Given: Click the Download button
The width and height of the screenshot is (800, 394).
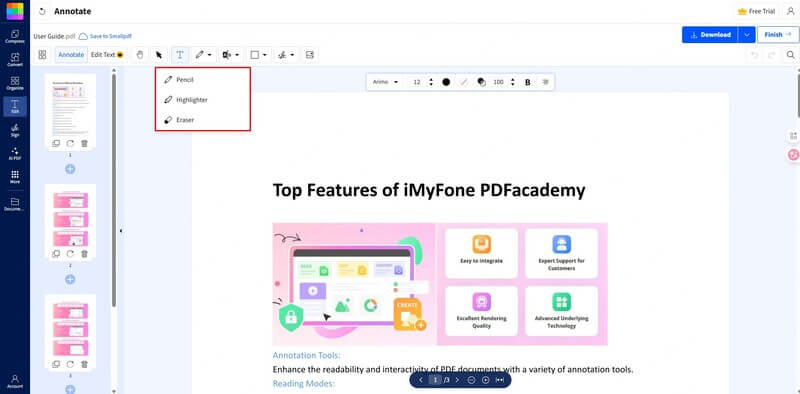Looking at the screenshot, I should coord(710,35).
